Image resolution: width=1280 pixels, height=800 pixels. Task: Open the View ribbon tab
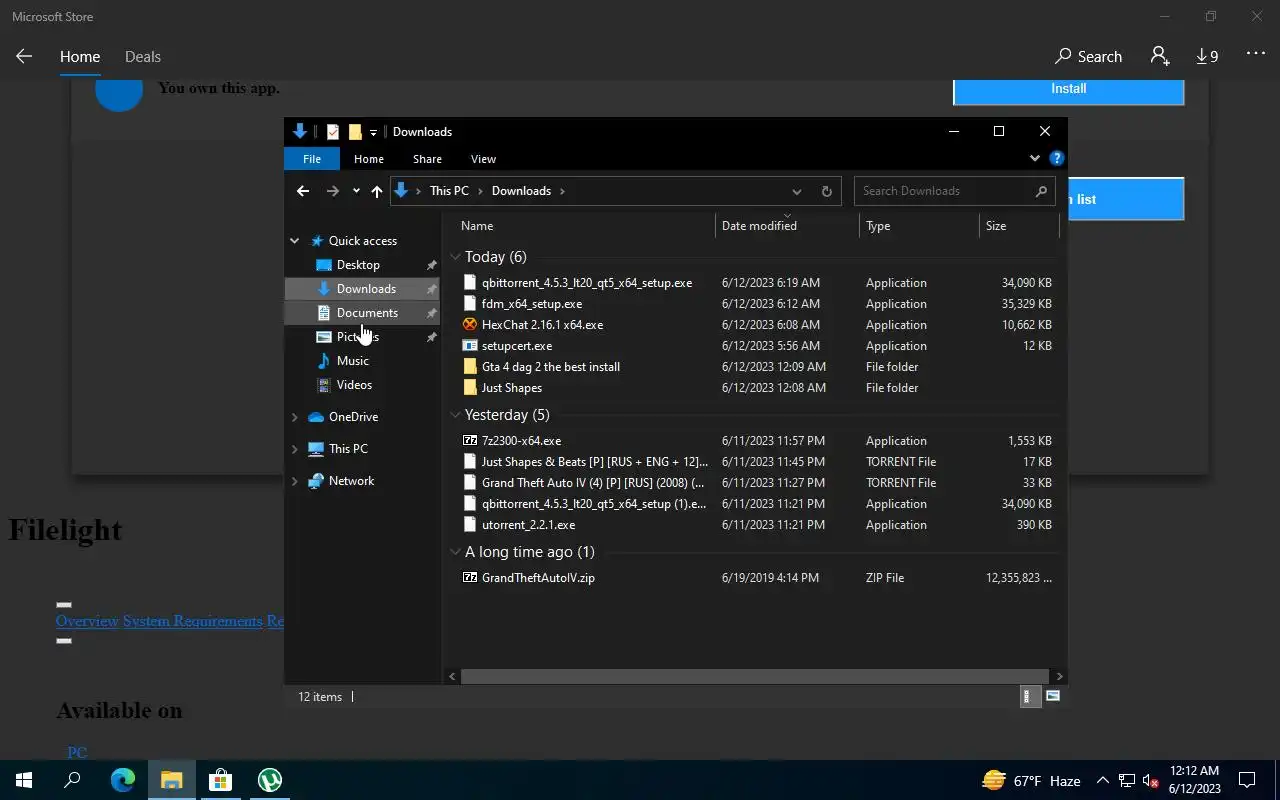click(x=483, y=159)
